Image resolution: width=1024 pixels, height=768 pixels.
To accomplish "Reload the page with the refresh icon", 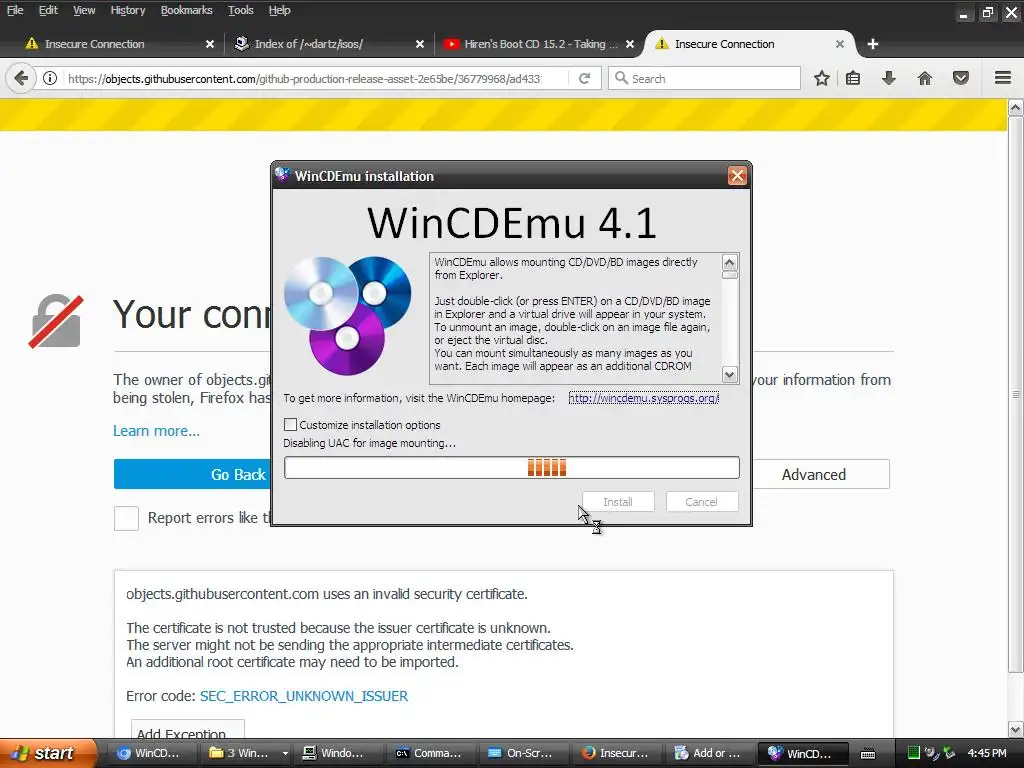I will point(584,78).
